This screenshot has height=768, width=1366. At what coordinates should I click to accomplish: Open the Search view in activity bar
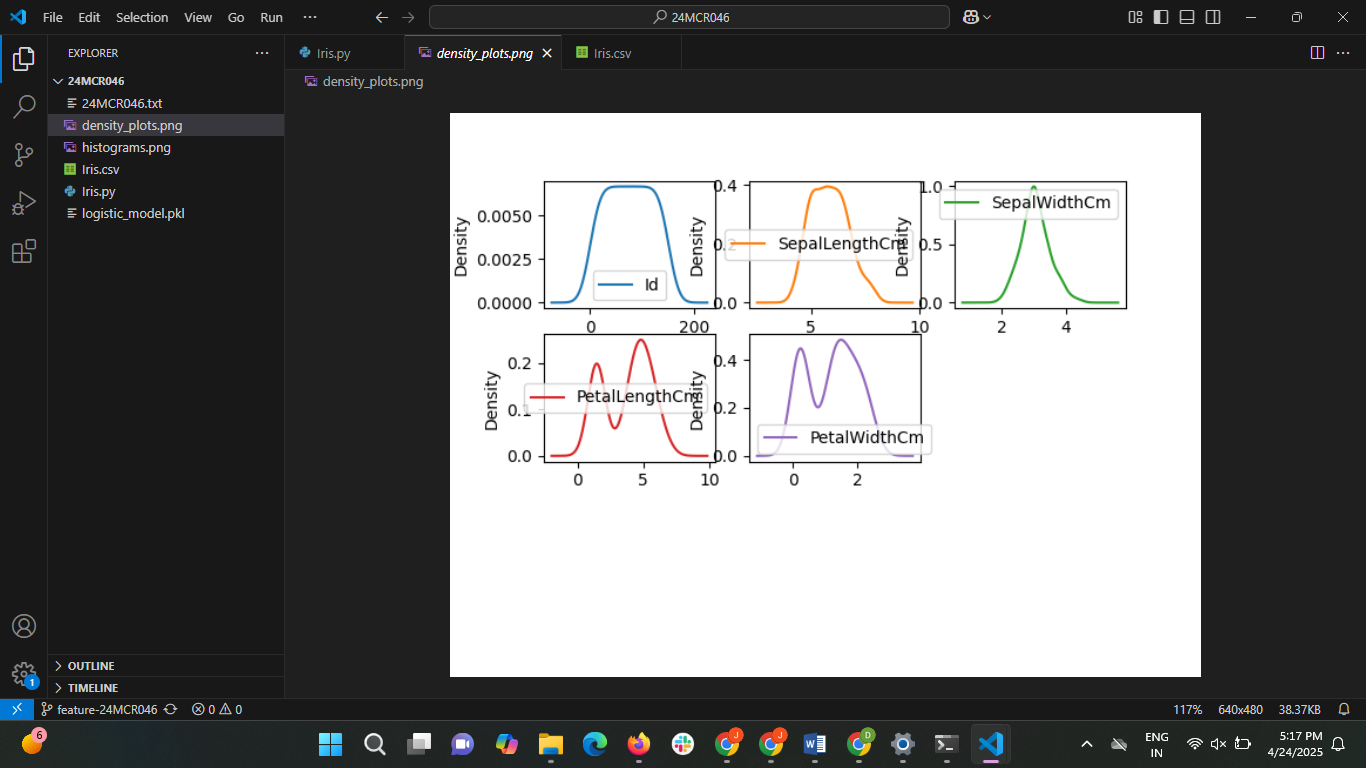click(24, 107)
